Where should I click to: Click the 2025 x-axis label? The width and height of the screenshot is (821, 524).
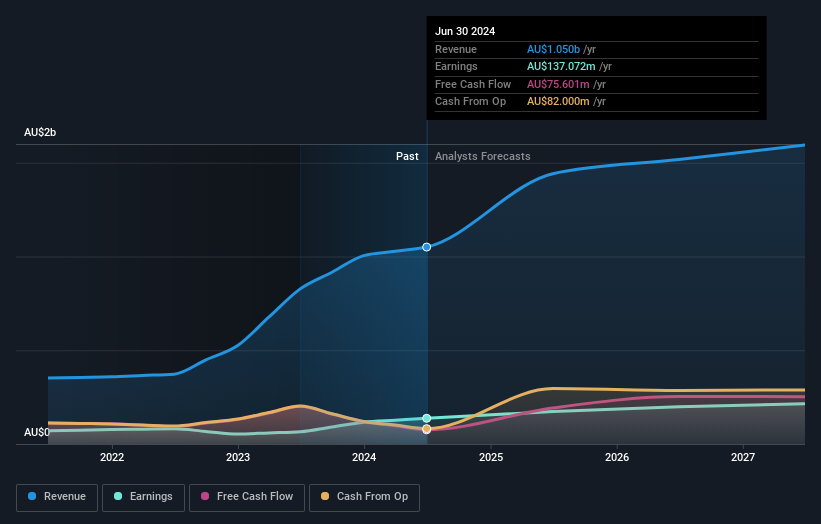tap(491, 458)
